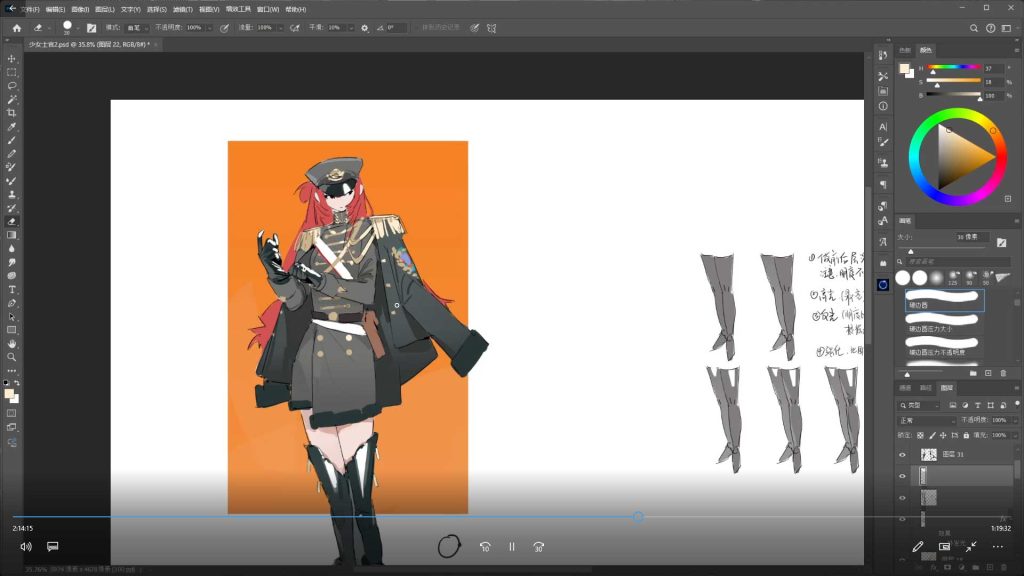The height and width of the screenshot is (576, 1024).
Task: Open smoothing 10% dropdown arrow
Action: 351,28
